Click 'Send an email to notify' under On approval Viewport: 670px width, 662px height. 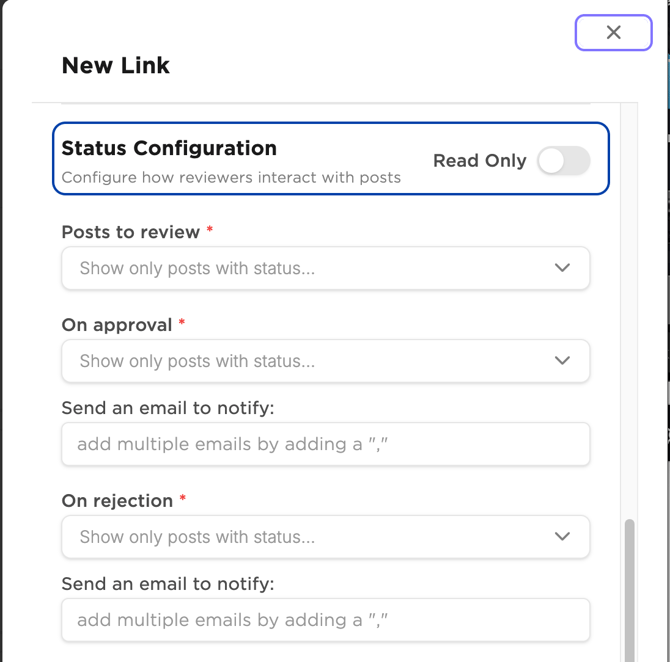tap(167, 408)
